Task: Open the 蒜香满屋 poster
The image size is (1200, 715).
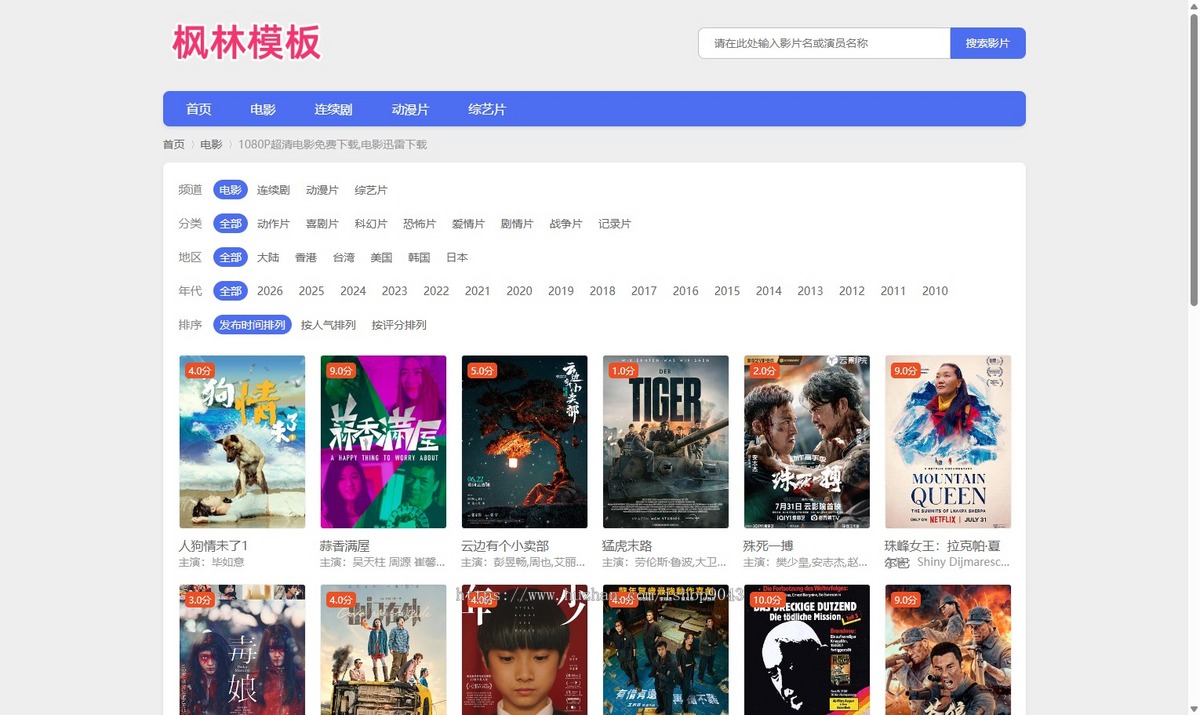Action: tap(383, 442)
